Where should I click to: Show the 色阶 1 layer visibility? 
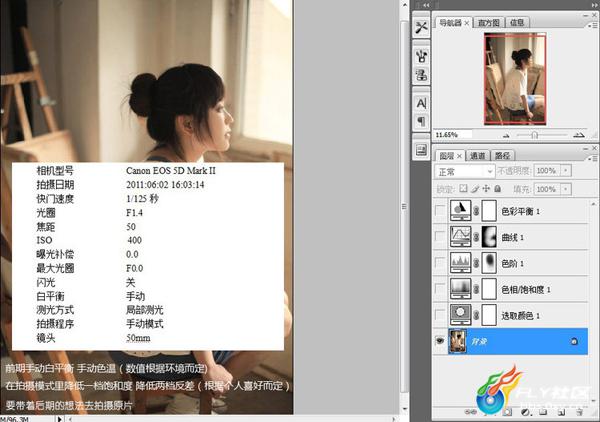pyautogui.click(x=440, y=263)
